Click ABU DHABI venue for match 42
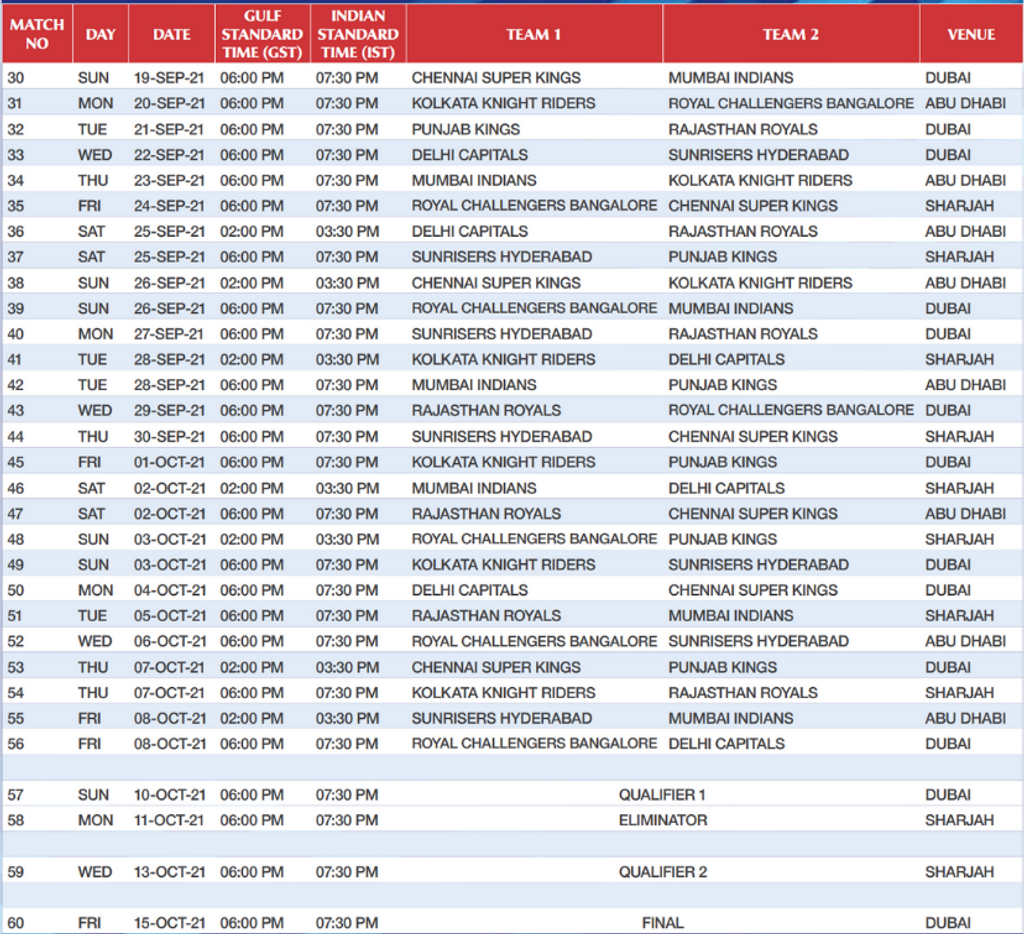The width and height of the screenshot is (1024, 934). click(965, 385)
